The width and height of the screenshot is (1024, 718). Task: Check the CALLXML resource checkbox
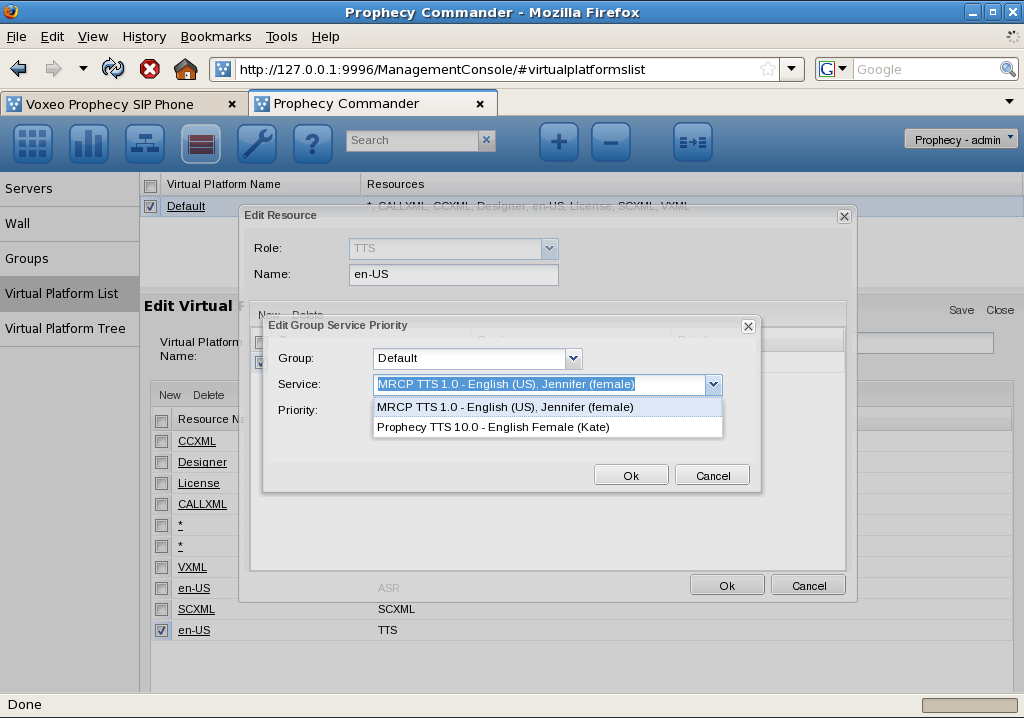coord(161,504)
